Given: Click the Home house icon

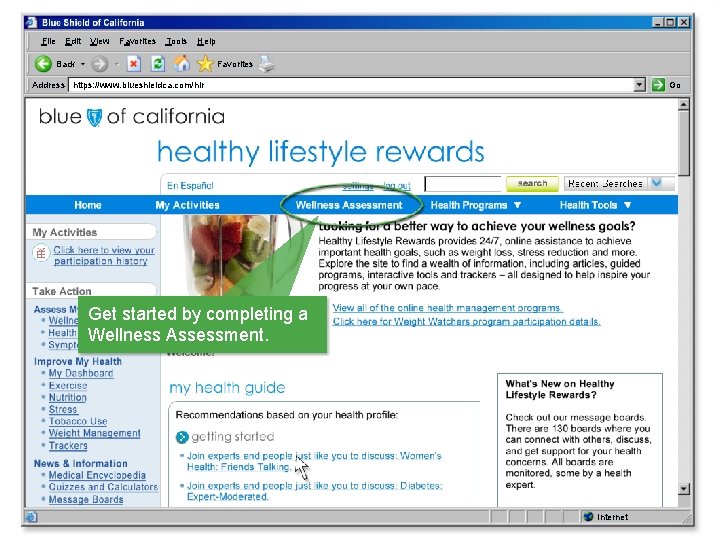Looking at the screenshot, I should [x=182, y=63].
